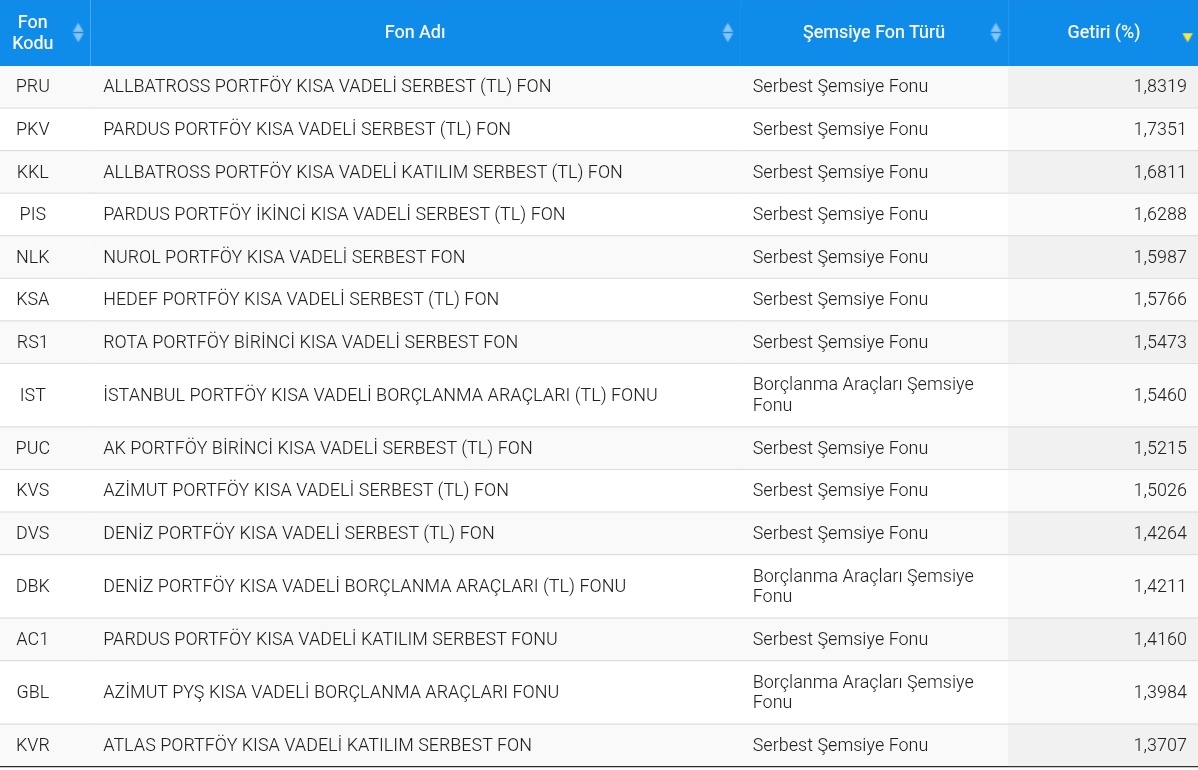Click Borçlanma Araçları Şemsiye Fonu in GBL row

[863, 692]
